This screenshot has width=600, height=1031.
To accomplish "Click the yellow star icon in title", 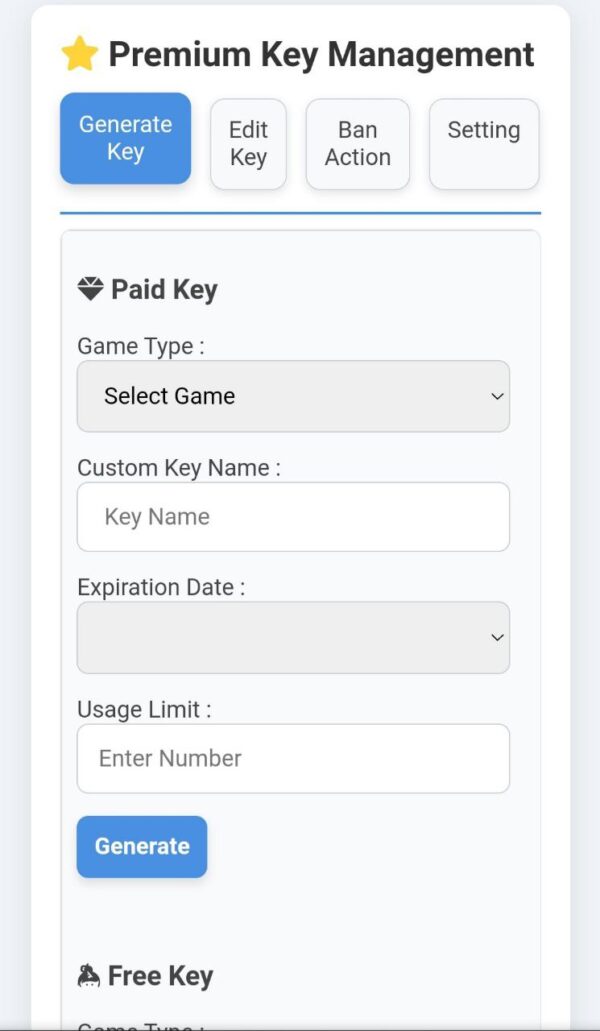I will coord(80,54).
